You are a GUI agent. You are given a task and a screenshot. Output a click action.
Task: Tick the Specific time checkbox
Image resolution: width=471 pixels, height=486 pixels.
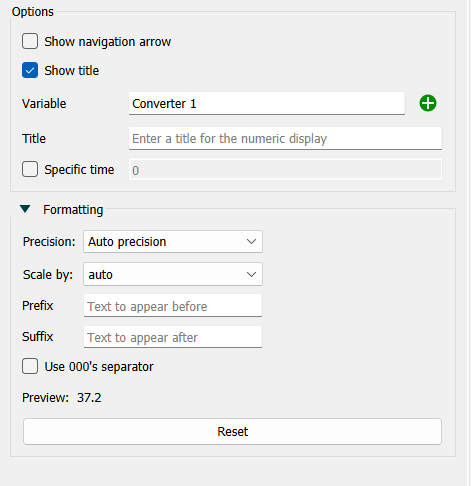coord(30,169)
